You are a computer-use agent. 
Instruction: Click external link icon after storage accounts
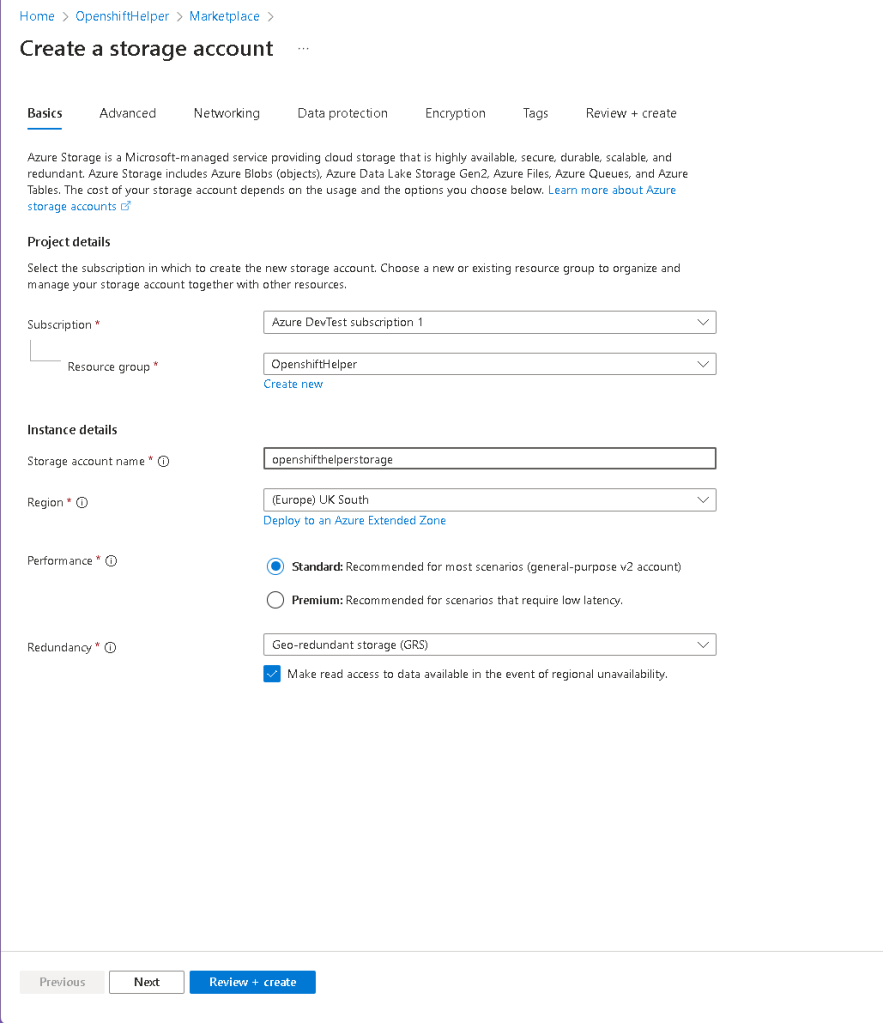tap(125, 206)
